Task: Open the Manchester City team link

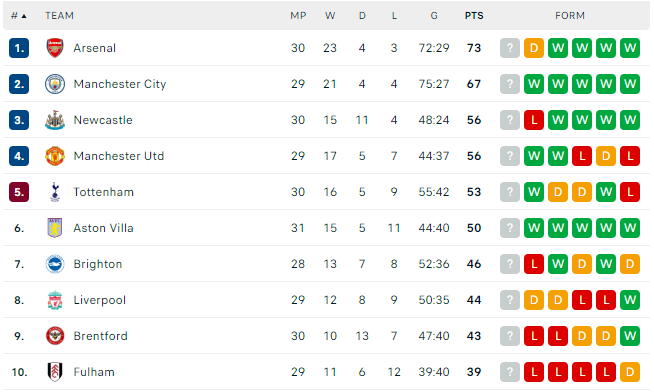Action: (120, 84)
